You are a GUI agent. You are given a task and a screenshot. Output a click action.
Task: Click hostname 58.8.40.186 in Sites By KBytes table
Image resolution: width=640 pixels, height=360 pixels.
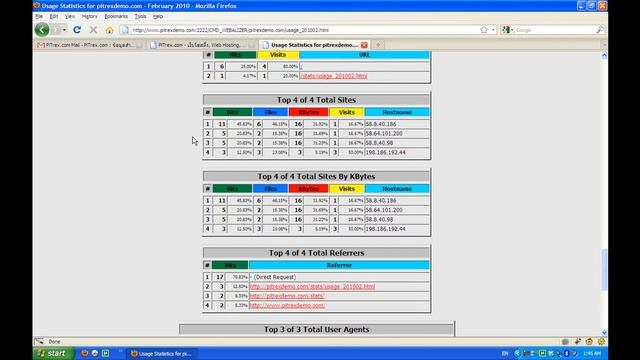(381, 200)
